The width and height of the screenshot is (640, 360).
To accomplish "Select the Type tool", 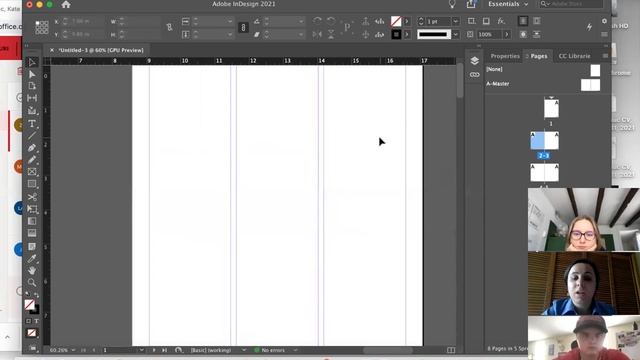I will point(32,124).
